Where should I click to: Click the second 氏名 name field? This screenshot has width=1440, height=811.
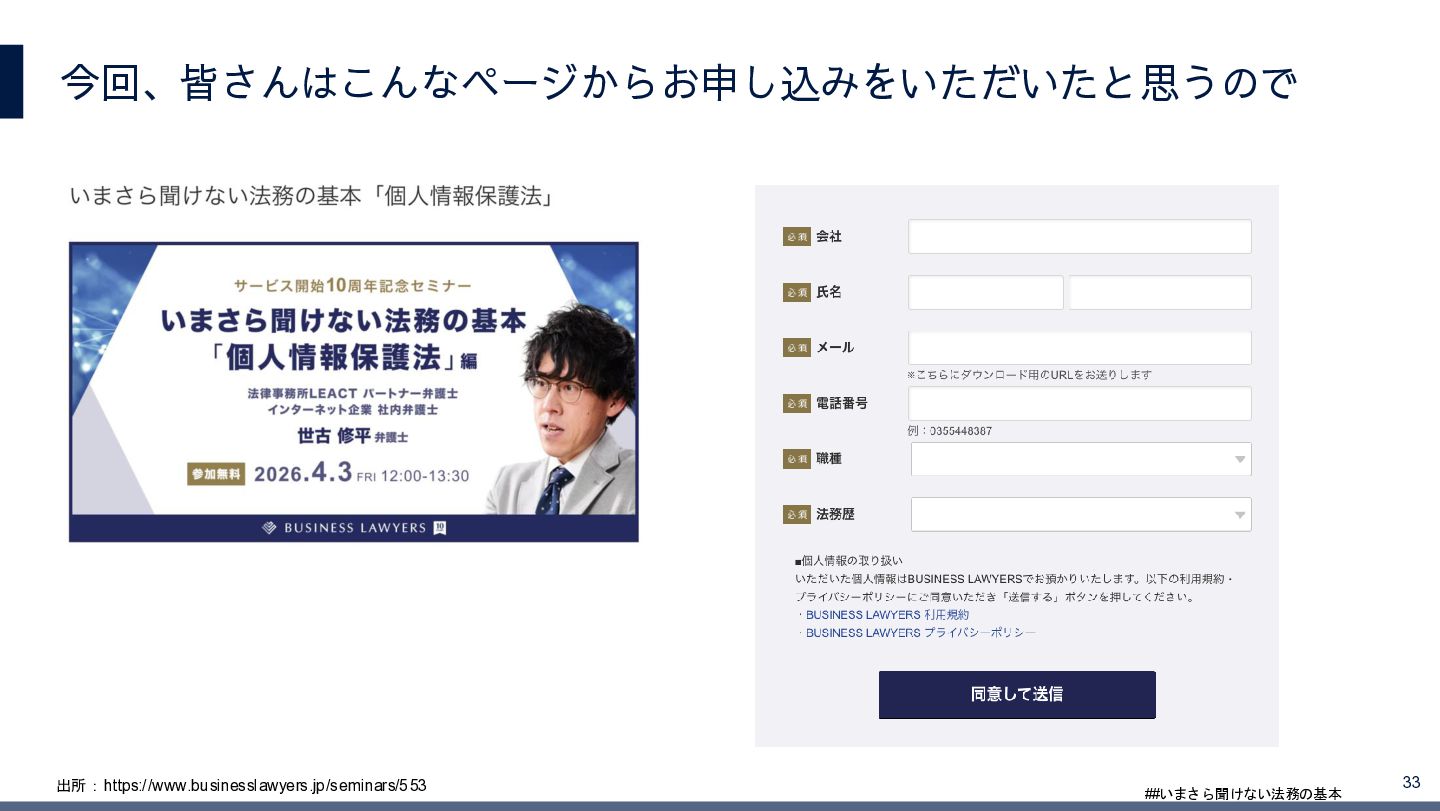click(1160, 293)
